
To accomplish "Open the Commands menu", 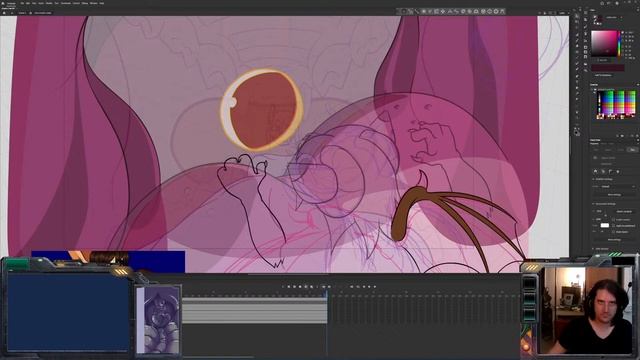I will tap(66, 3).
